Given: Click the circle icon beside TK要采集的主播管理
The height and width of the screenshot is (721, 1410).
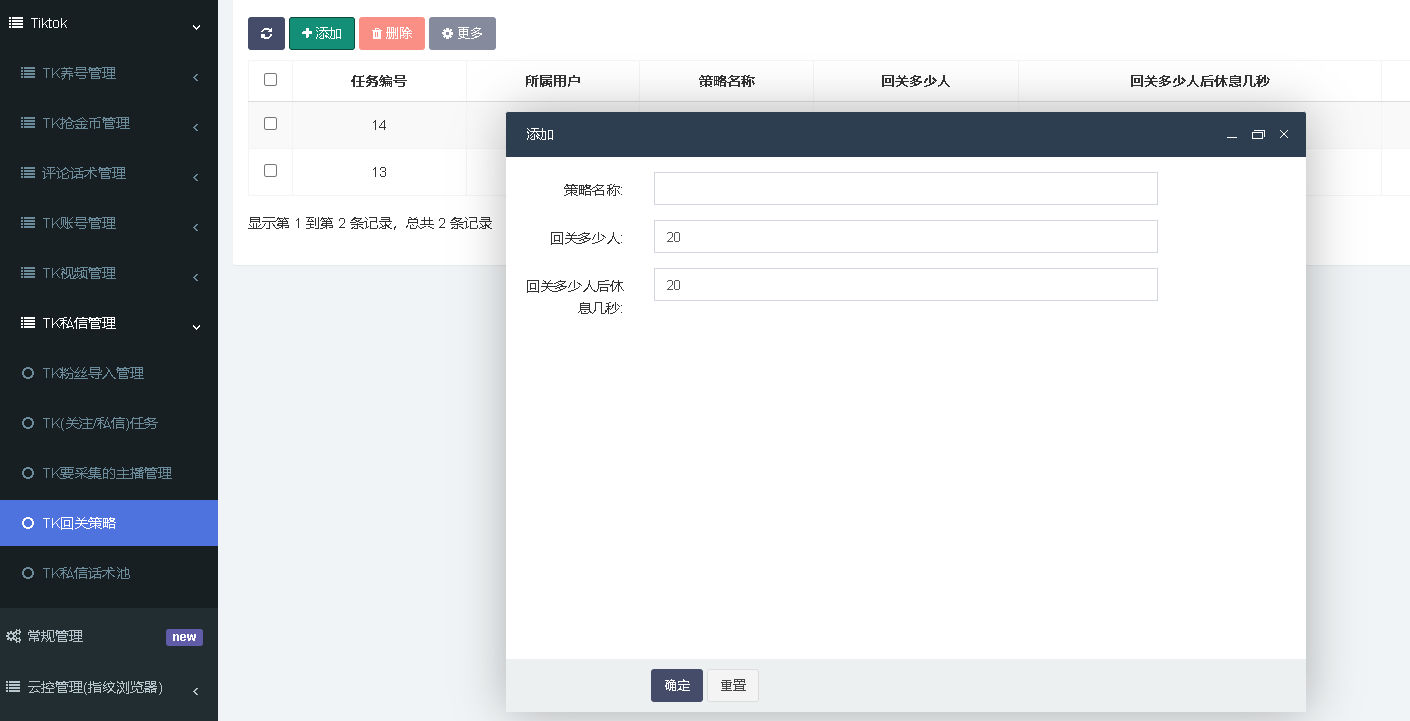Looking at the screenshot, I should (x=28, y=473).
